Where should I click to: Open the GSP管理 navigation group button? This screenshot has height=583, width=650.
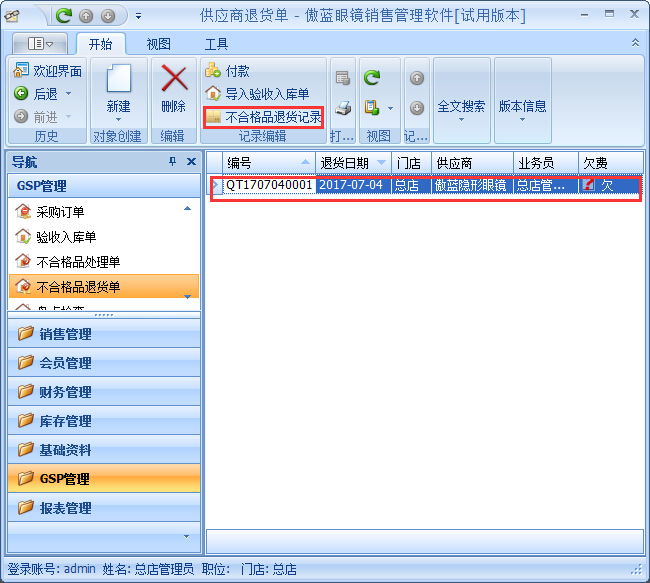(104, 479)
